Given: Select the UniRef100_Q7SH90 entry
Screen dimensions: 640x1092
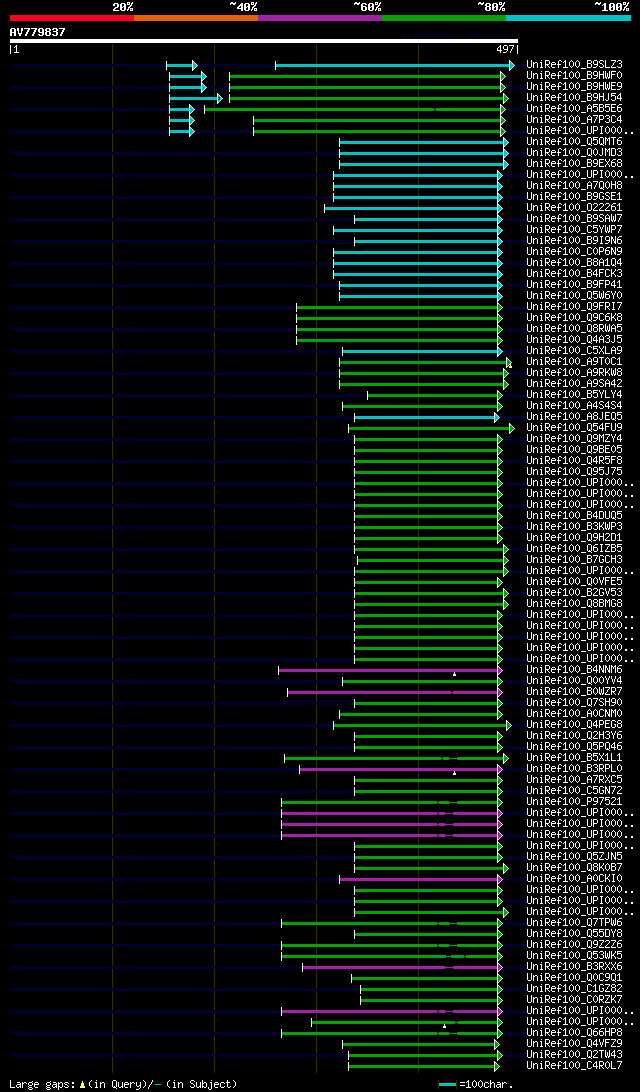Looking at the screenshot, I should coord(574,703).
